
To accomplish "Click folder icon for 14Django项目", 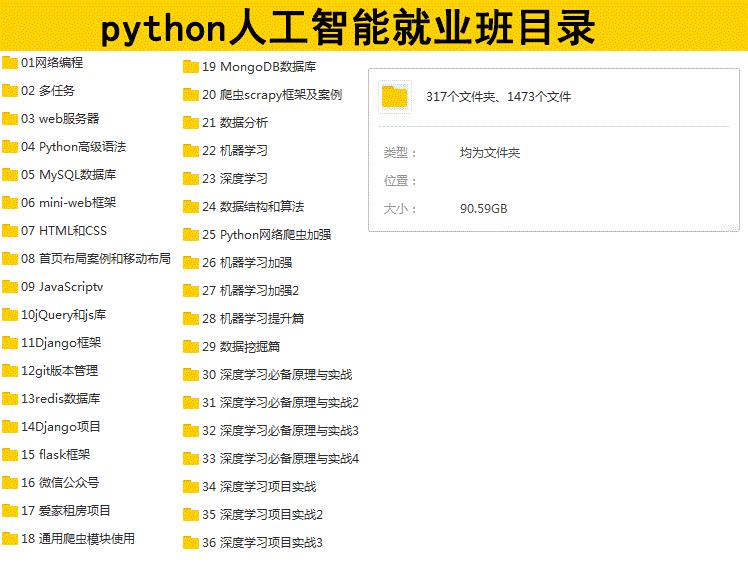I will [x=10, y=427].
